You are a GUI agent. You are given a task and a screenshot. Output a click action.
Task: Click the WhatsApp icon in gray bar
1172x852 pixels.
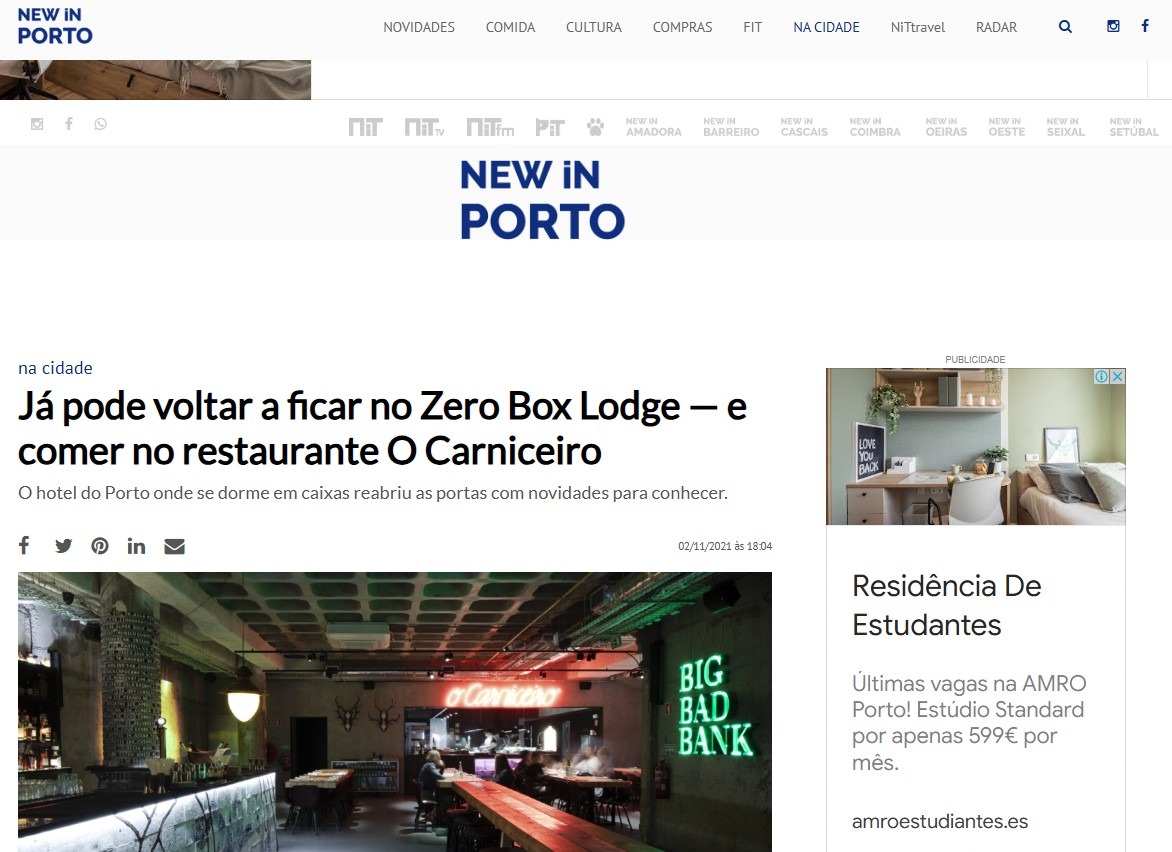tap(100, 124)
